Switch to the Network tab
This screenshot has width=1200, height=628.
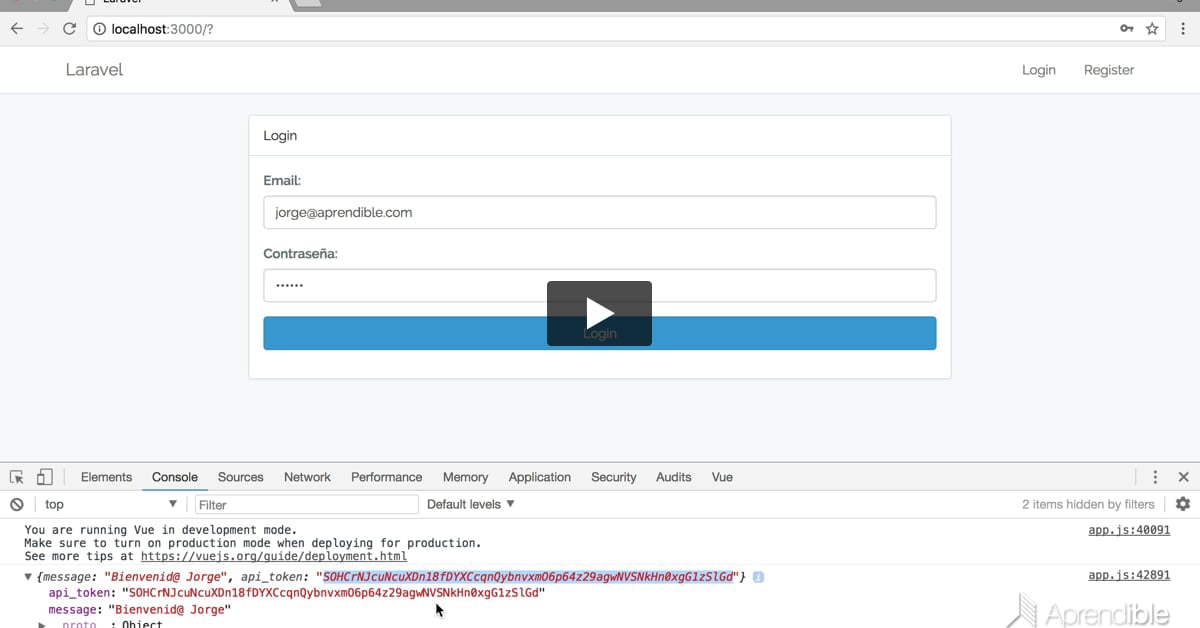307,477
